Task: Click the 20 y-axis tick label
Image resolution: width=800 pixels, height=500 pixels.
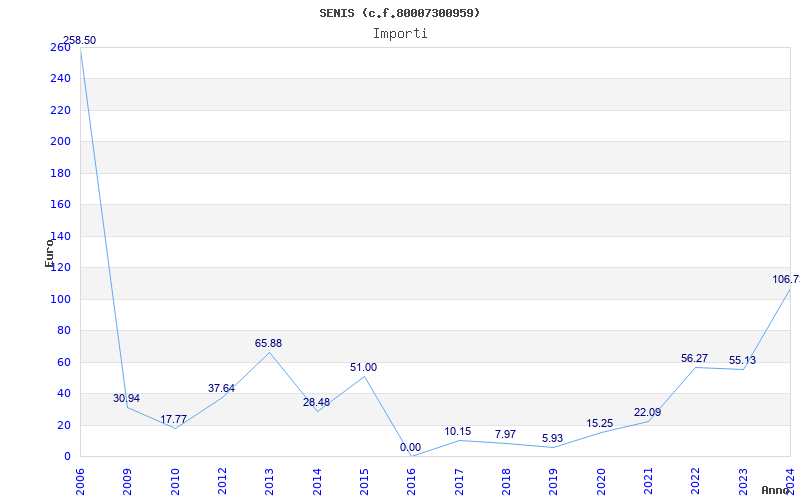Action: 63,426
